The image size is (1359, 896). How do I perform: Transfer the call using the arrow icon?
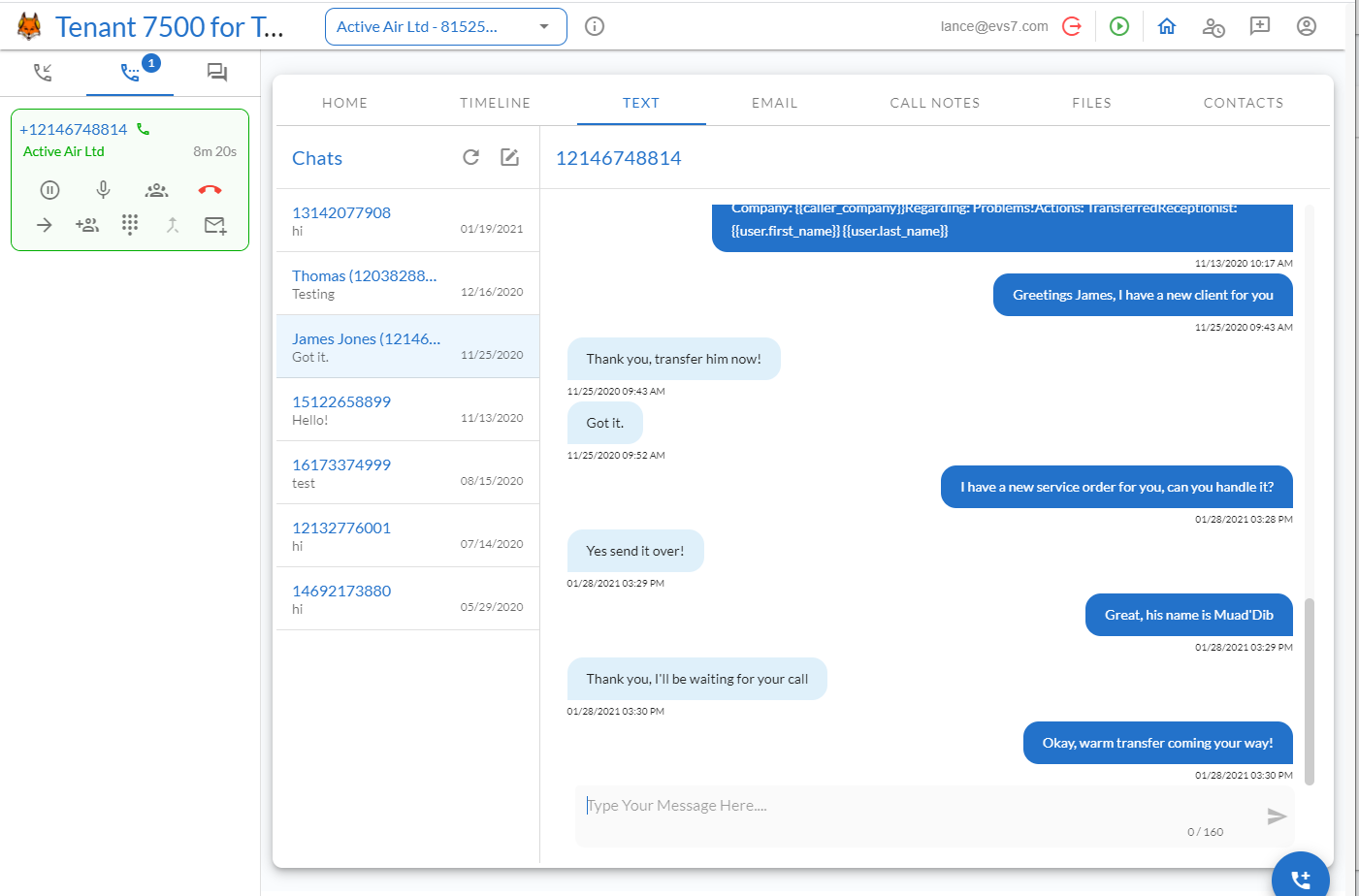(44, 224)
